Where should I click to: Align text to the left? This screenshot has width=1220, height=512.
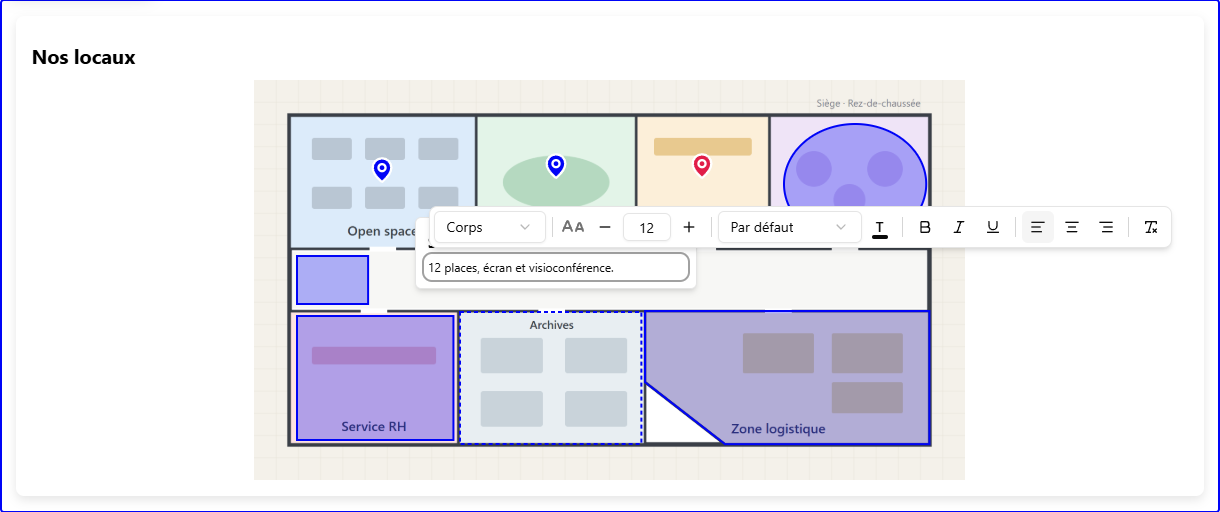(1038, 227)
